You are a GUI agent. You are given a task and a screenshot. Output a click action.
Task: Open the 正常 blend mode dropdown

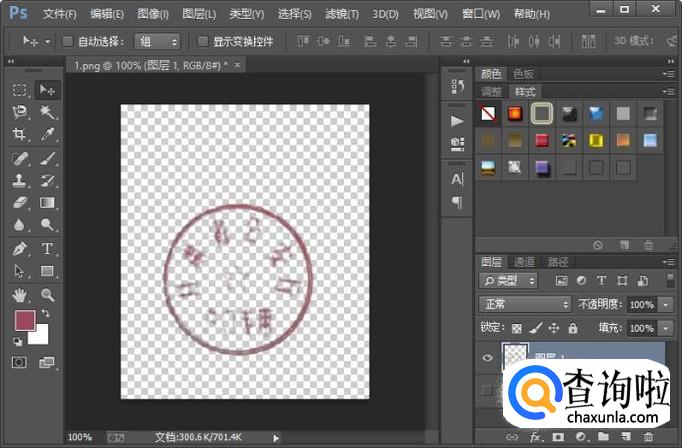point(523,304)
